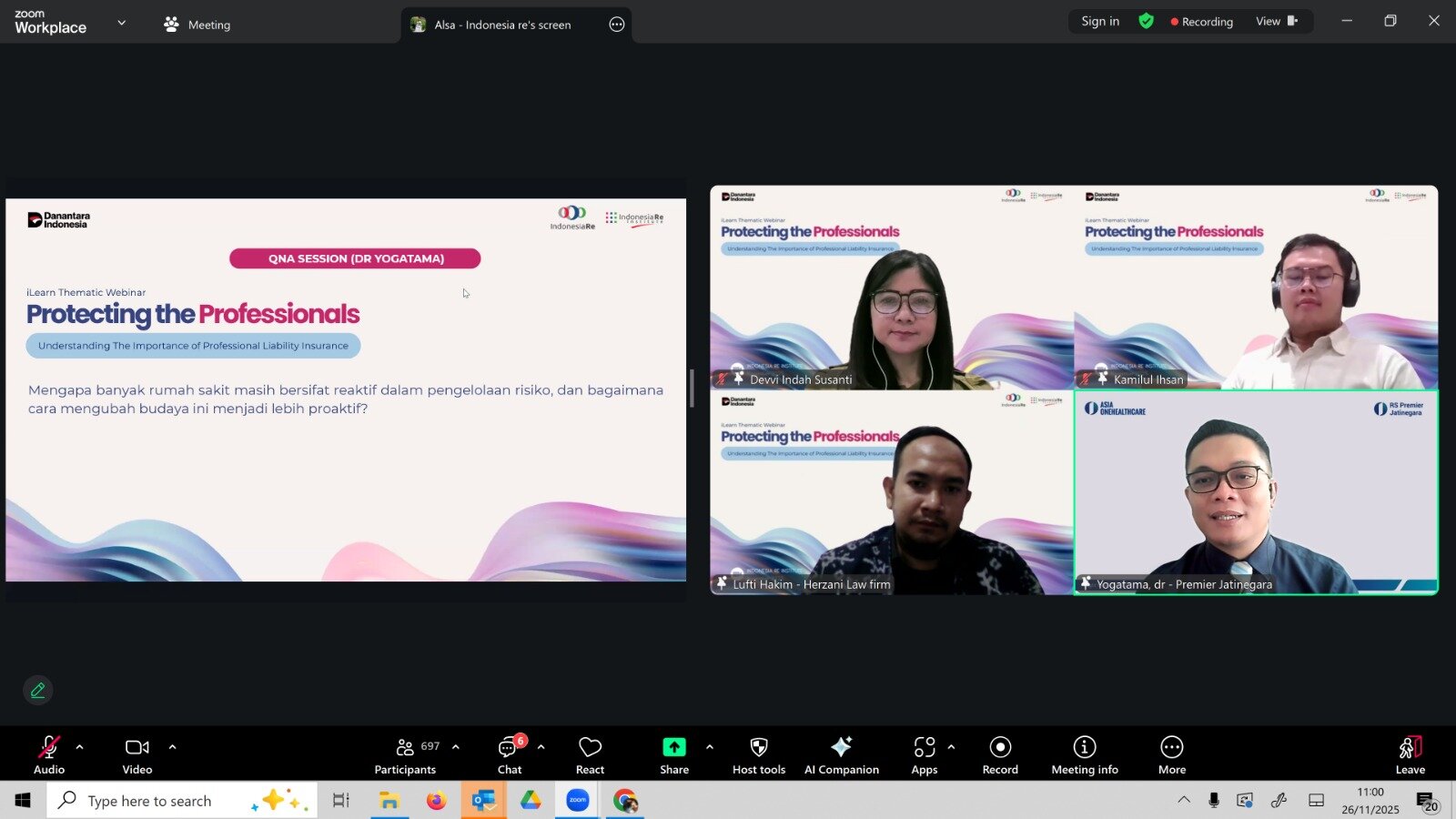Expand the video options chevron
1456x819 pixels.
(x=172, y=747)
